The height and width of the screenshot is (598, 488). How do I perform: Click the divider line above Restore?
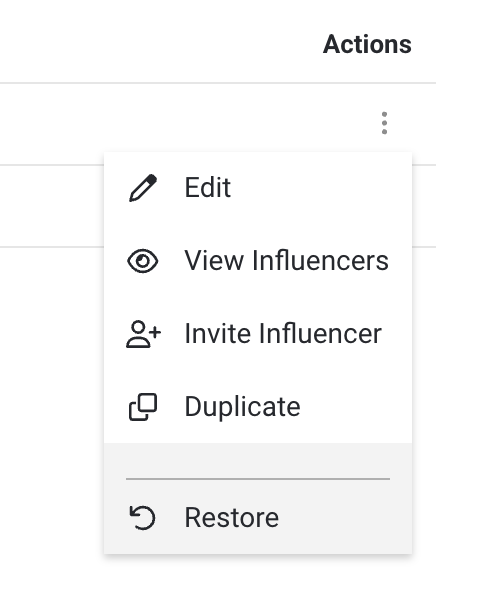[258, 479]
